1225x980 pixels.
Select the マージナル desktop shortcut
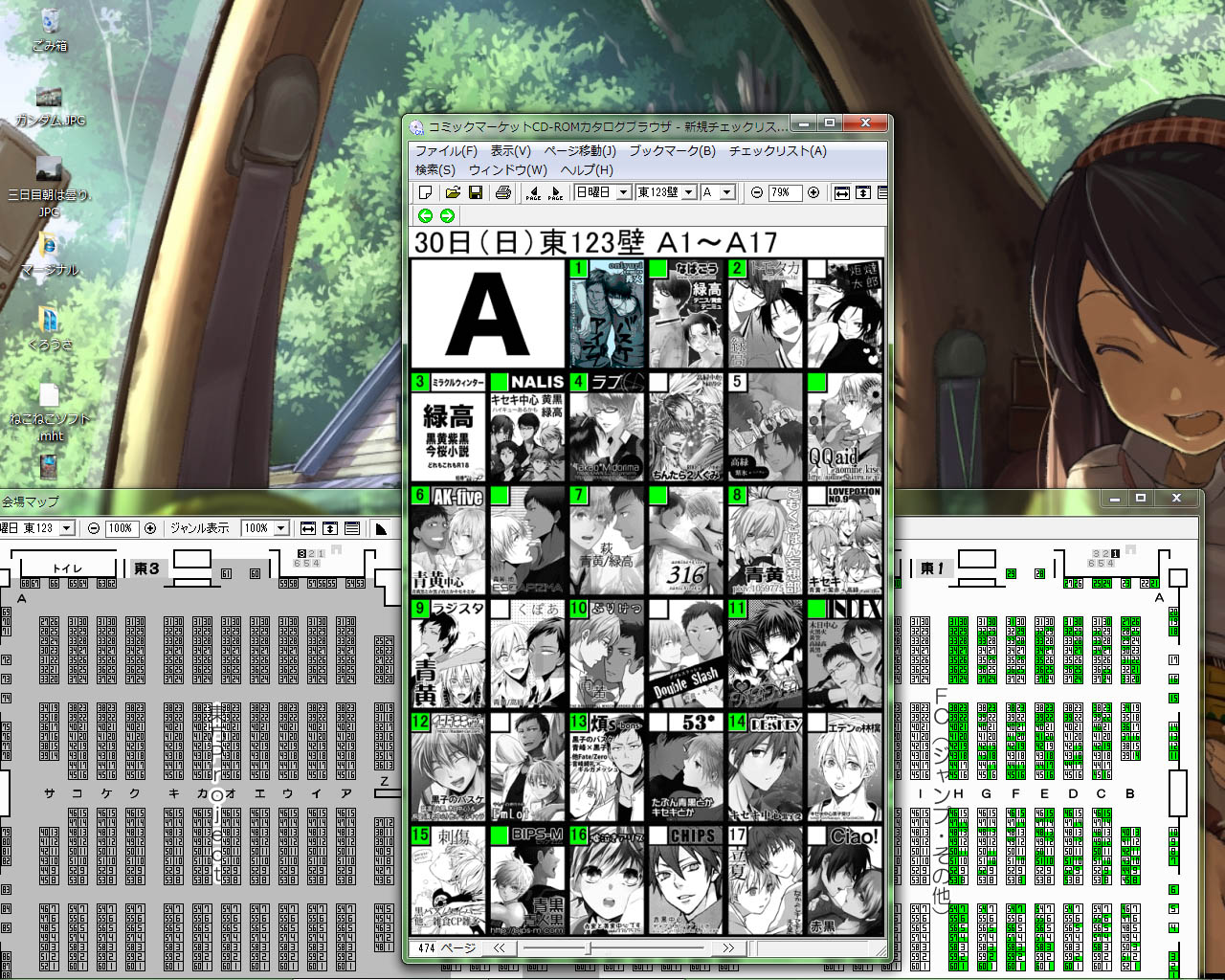tap(50, 254)
